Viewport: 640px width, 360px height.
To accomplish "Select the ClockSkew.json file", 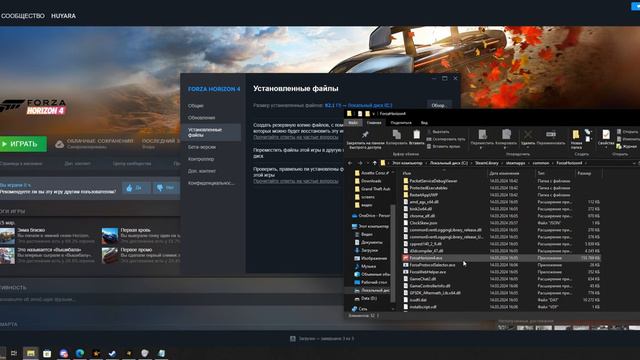I will pyautogui.click(x=423, y=223).
